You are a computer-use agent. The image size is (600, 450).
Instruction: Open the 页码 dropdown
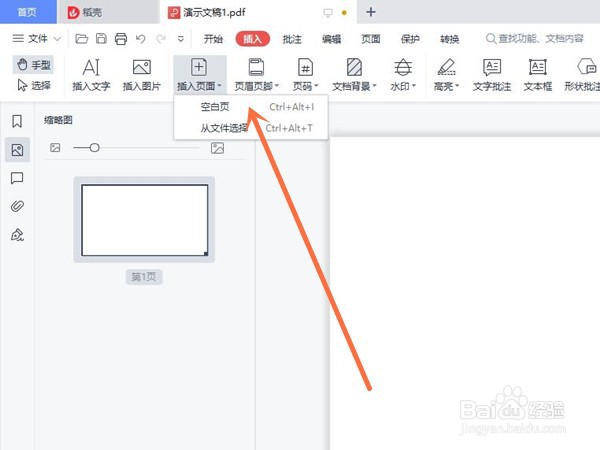tap(305, 75)
